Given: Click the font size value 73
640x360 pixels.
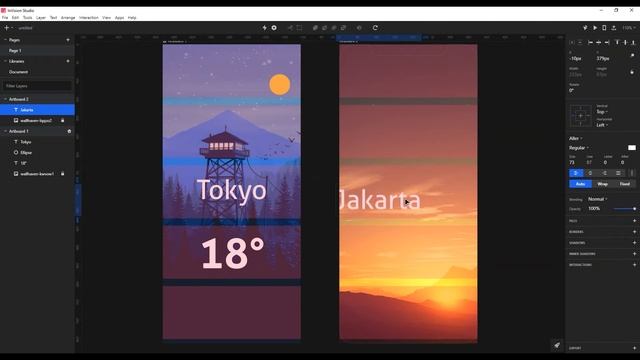Looking at the screenshot, I should pyautogui.click(x=572, y=162).
